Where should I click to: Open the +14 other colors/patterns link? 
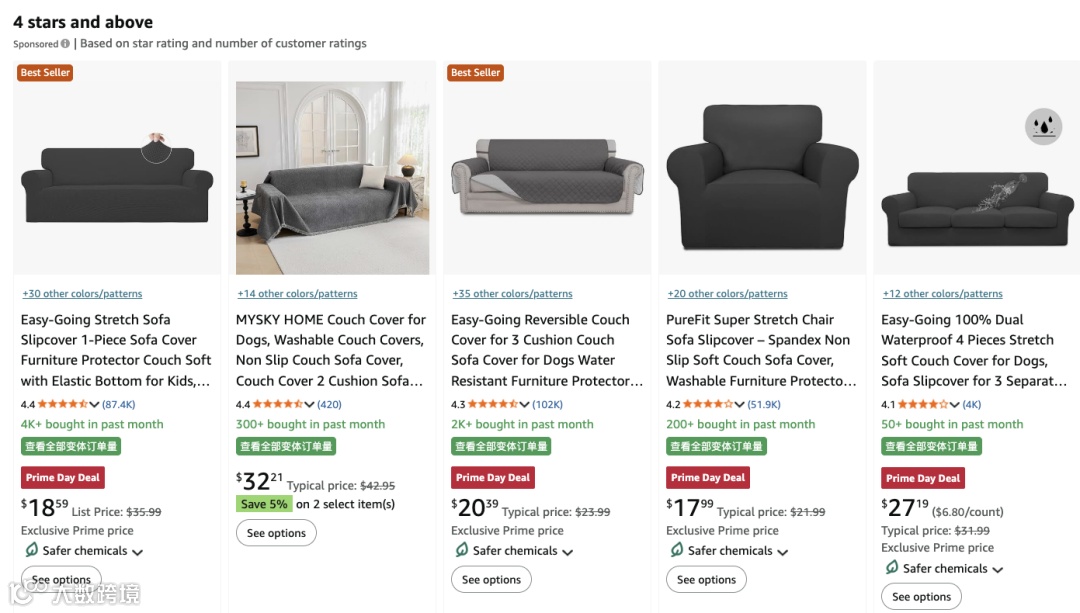click(x=297, y=294)
